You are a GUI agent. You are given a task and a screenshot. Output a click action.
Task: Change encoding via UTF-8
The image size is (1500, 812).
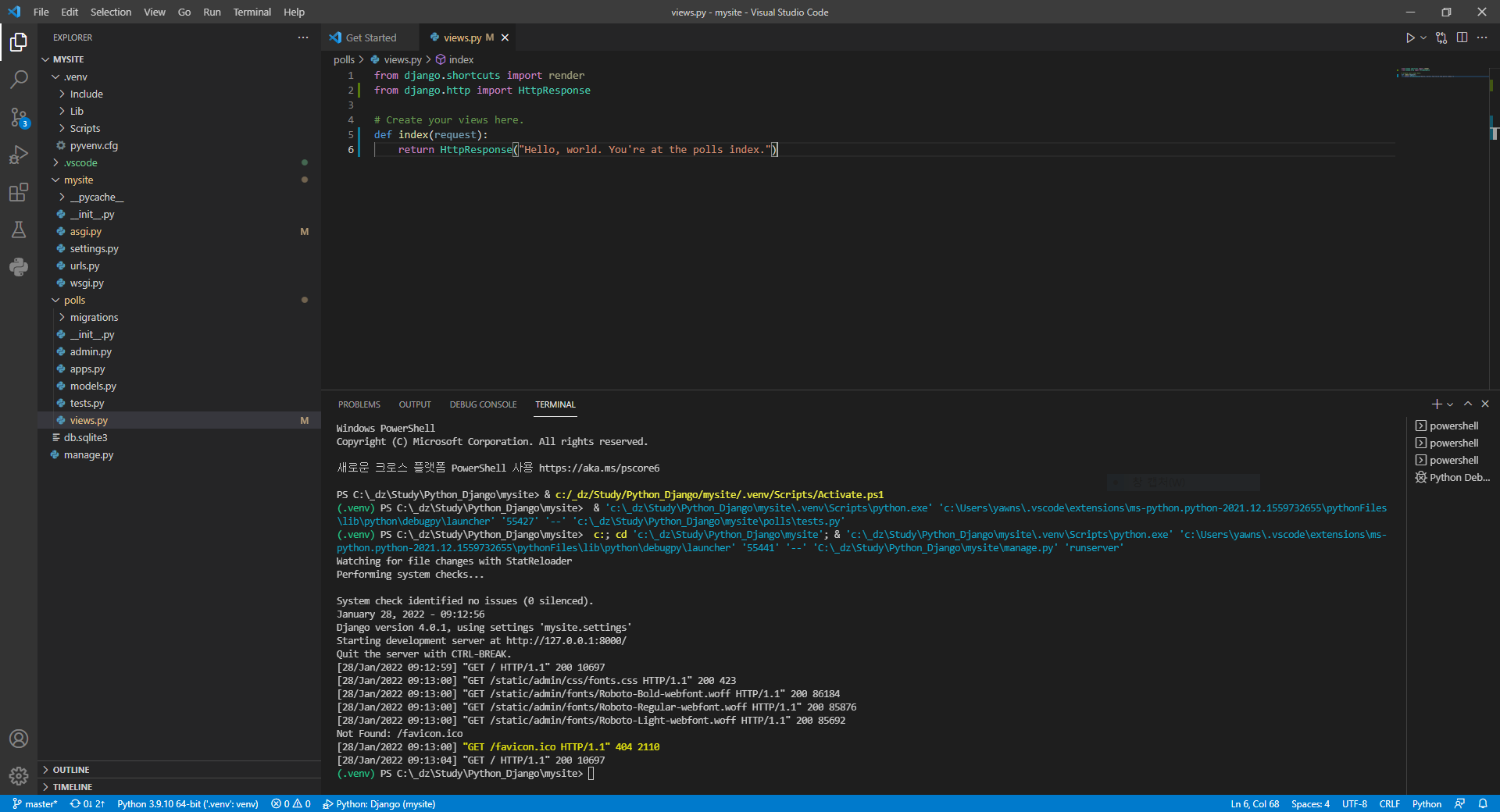click(1355, 803)
